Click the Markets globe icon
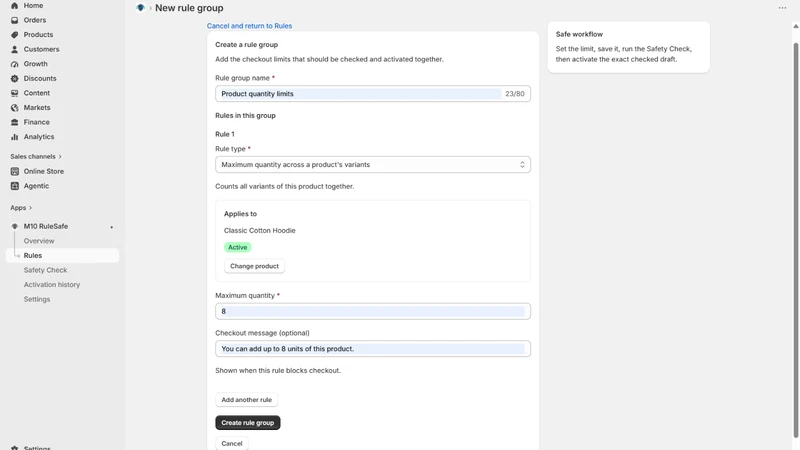Screen dimensions: 800x450 click(x=14, y=108)
